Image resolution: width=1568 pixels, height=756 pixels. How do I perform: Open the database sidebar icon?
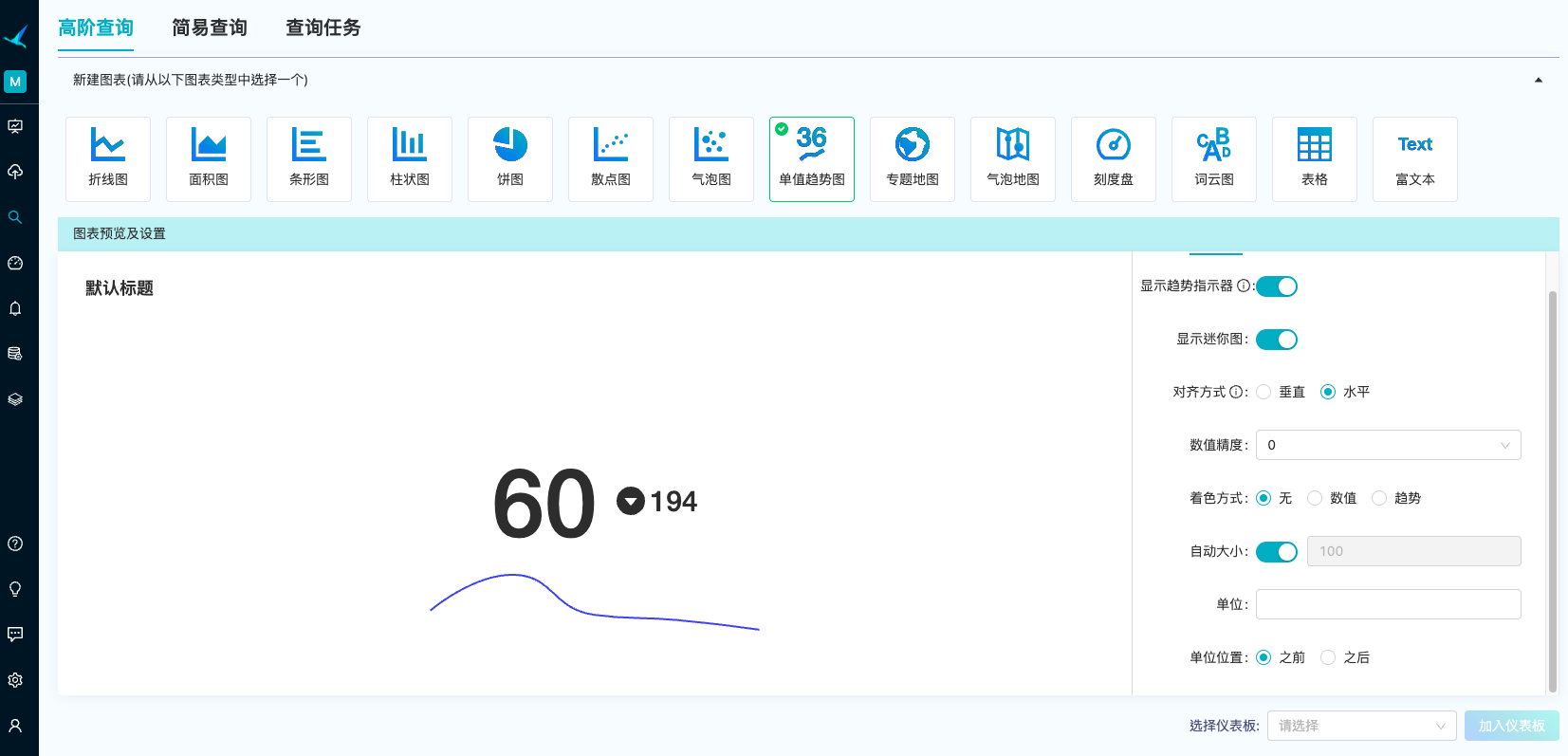(15, 354)
